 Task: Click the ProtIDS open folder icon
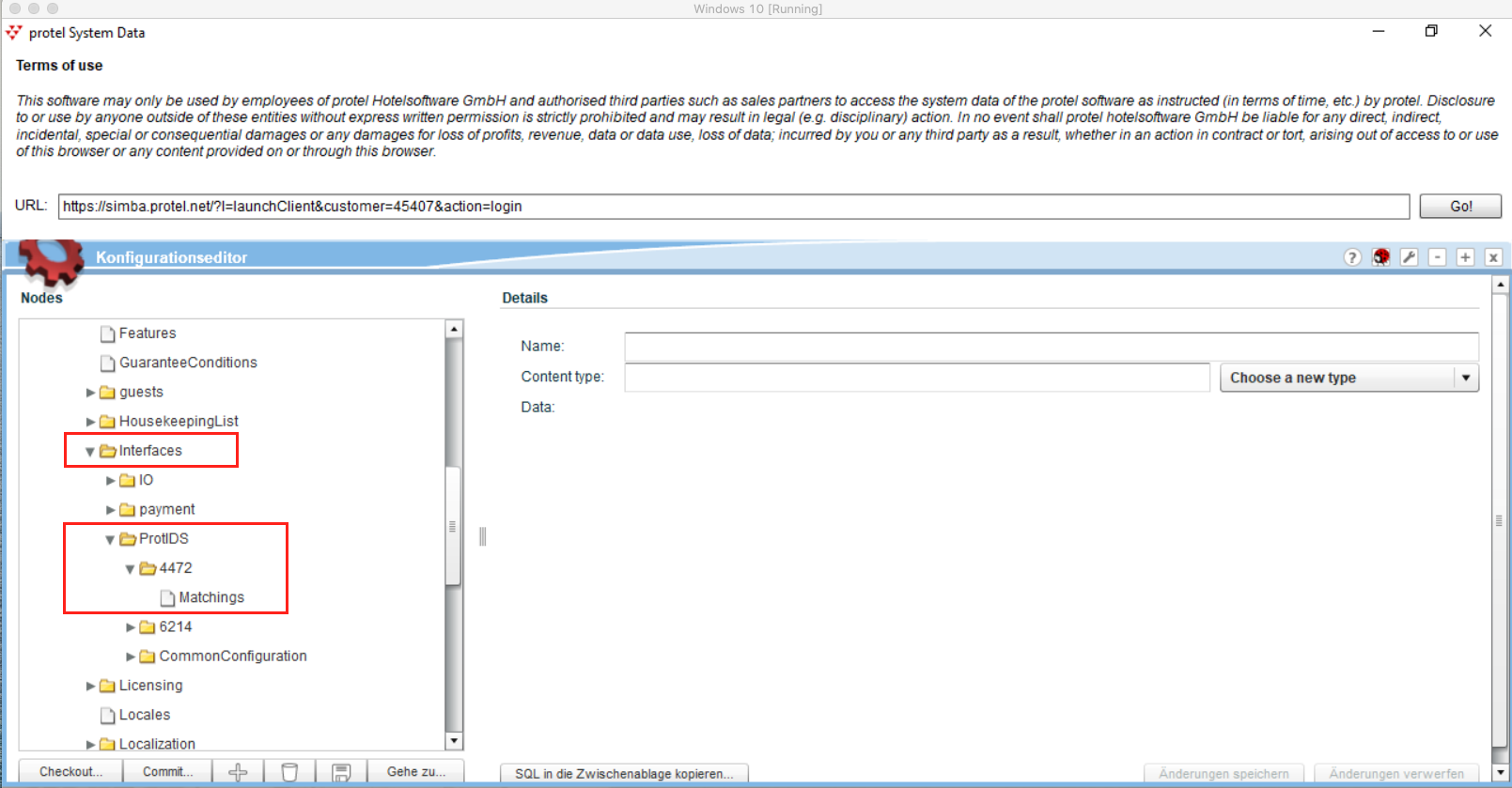pos(128,539)
